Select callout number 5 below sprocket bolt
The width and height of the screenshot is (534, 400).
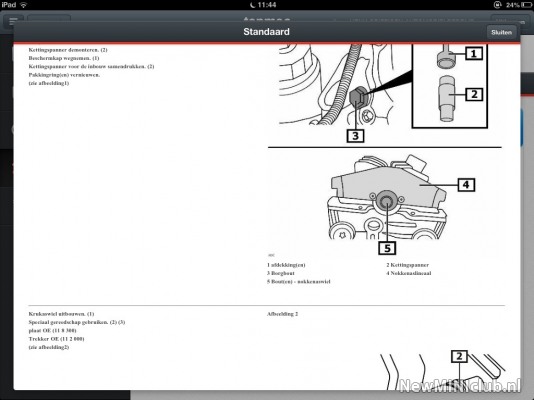click(x=387, y=248)
